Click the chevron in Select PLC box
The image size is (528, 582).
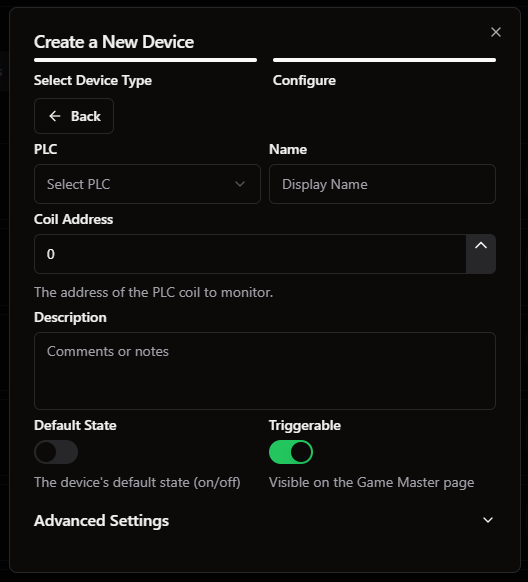point(240,184)
